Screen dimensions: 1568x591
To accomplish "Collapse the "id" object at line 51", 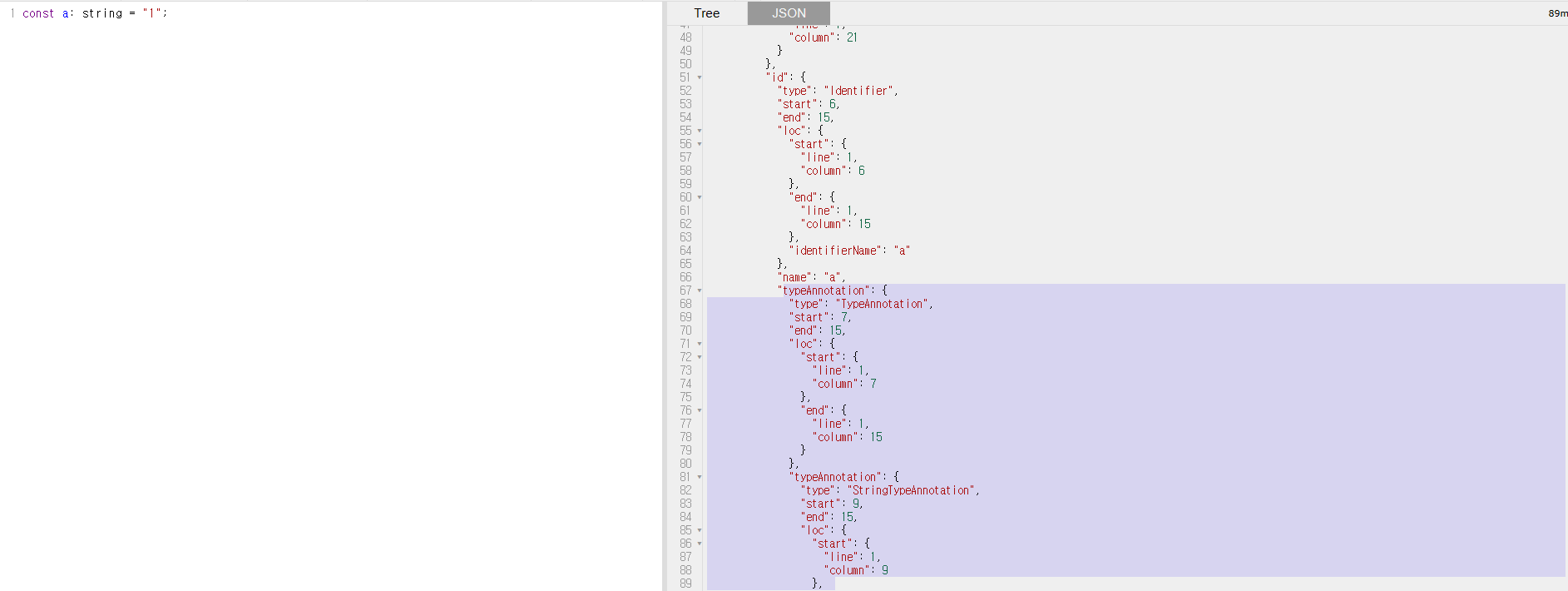I will click(x=700, y=77).
